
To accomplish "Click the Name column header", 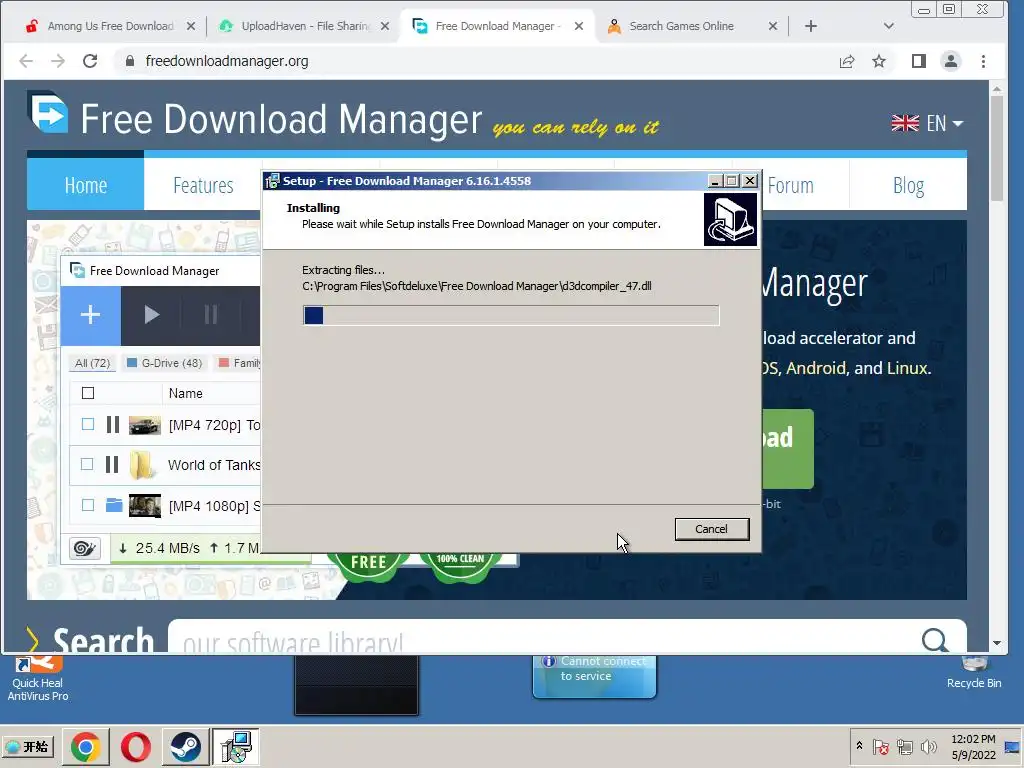I will (185, 393).
